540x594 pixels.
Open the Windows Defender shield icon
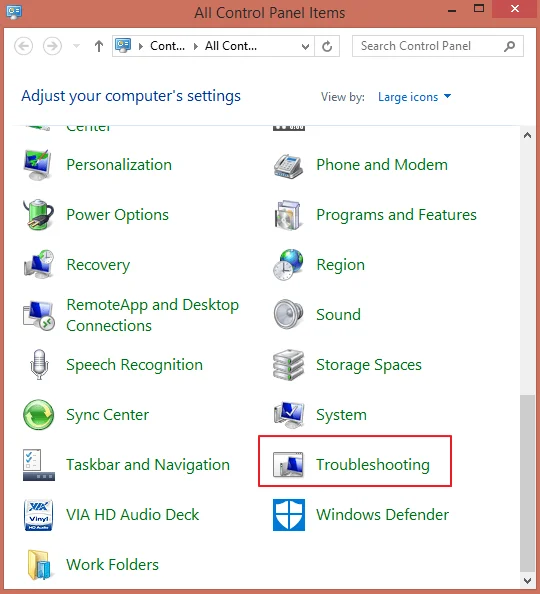(x=289, y=515)
